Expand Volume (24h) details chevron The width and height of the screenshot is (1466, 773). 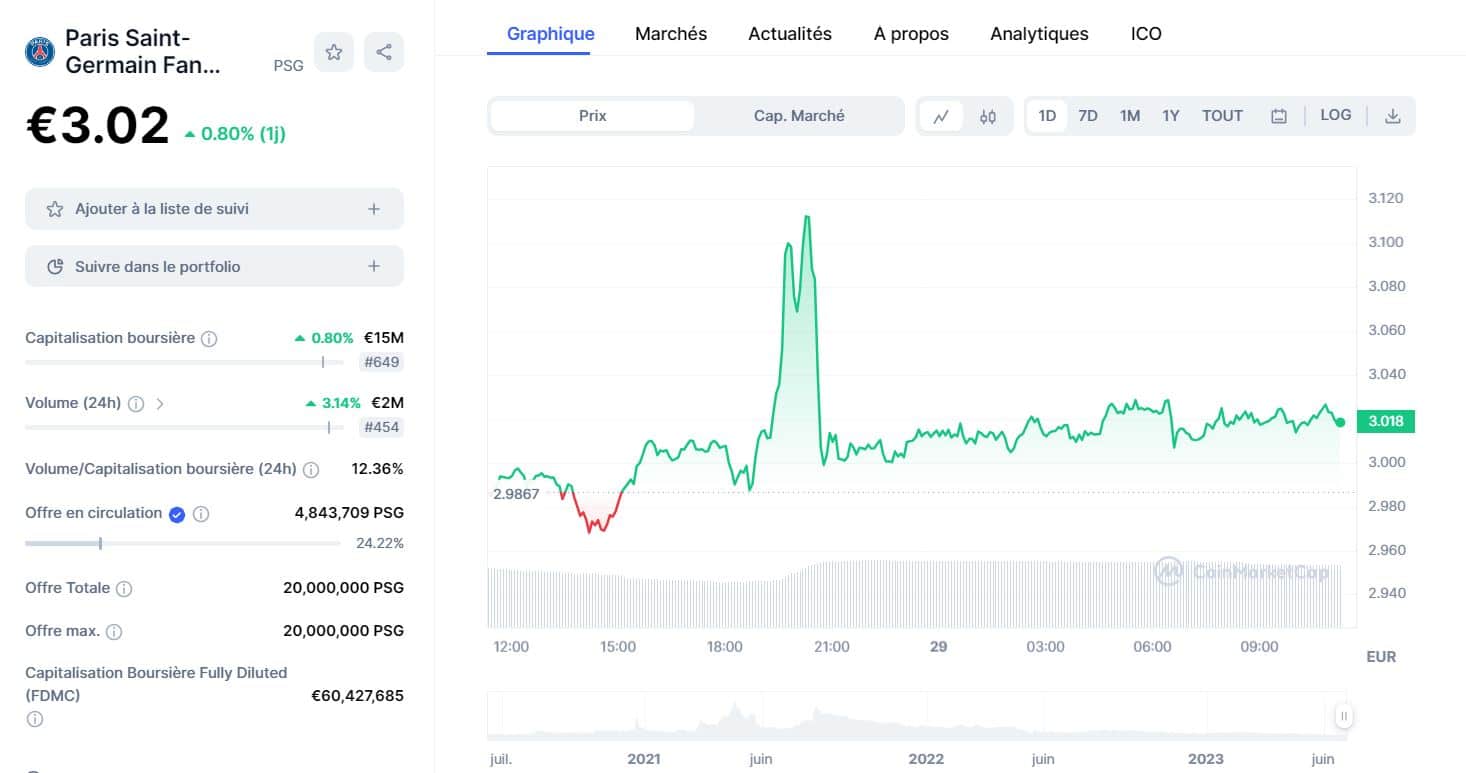point(160,404)
